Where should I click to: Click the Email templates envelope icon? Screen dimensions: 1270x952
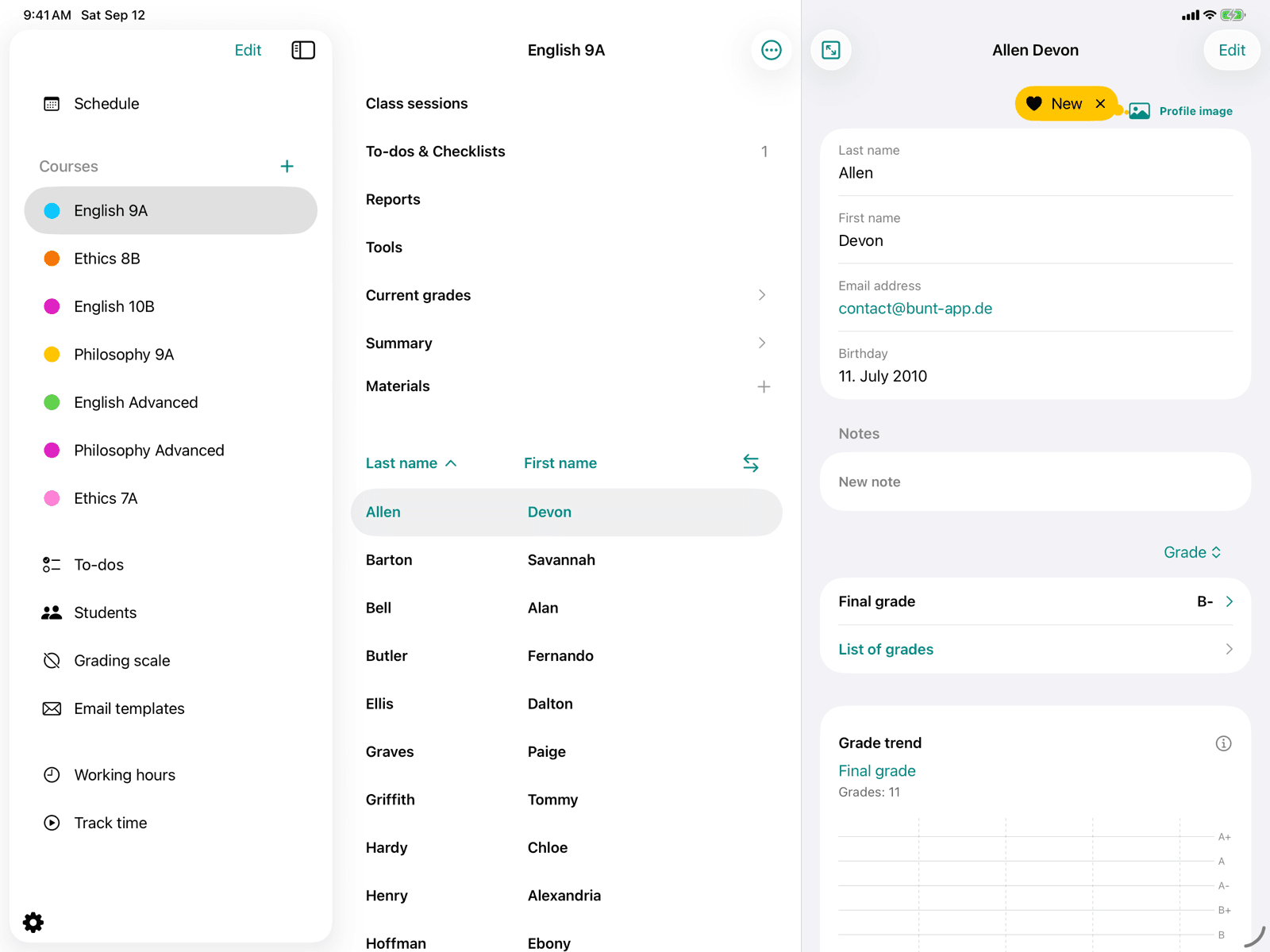[x=52, y=709]
